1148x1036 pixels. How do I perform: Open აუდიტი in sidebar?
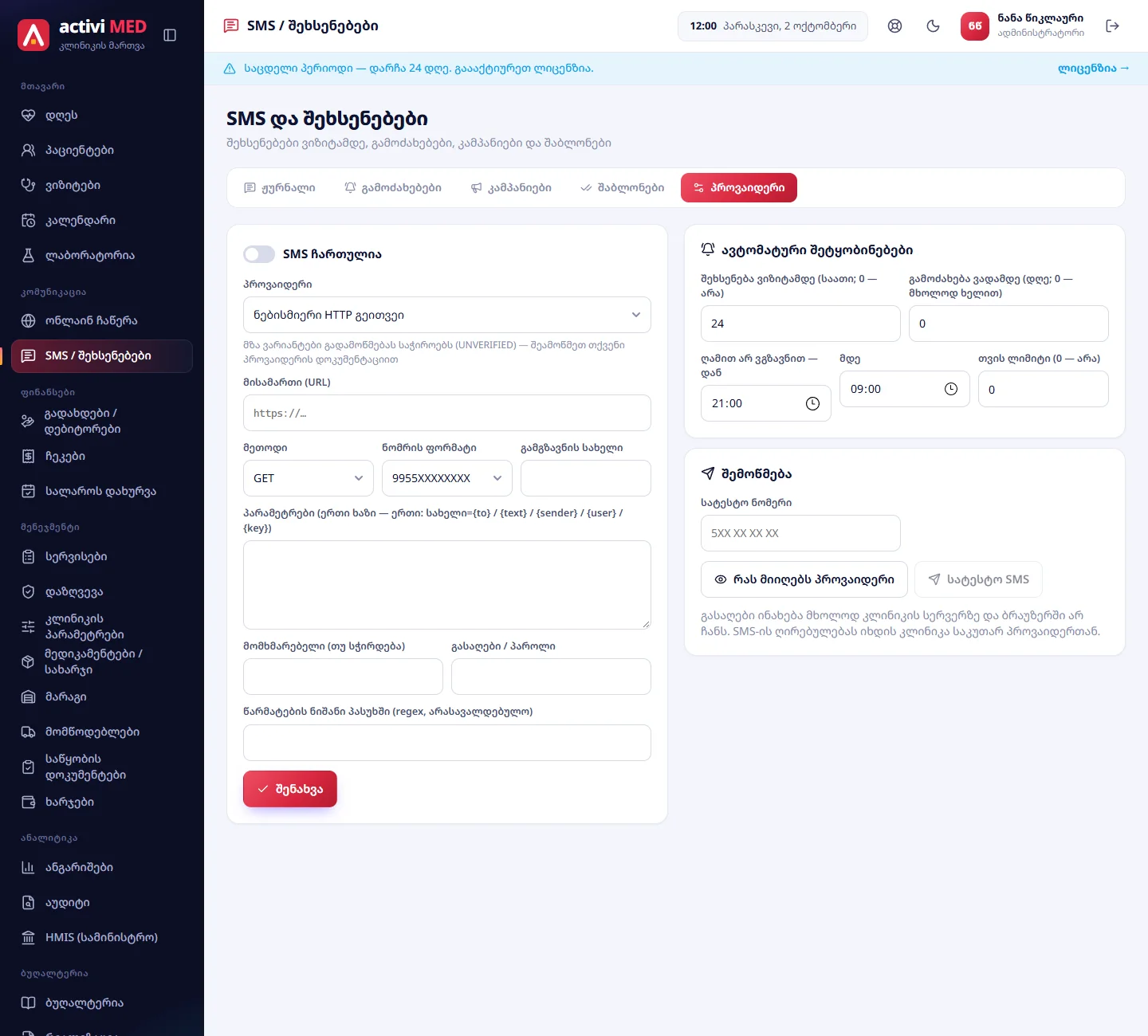pyautogui.click(x=102, y=903)
